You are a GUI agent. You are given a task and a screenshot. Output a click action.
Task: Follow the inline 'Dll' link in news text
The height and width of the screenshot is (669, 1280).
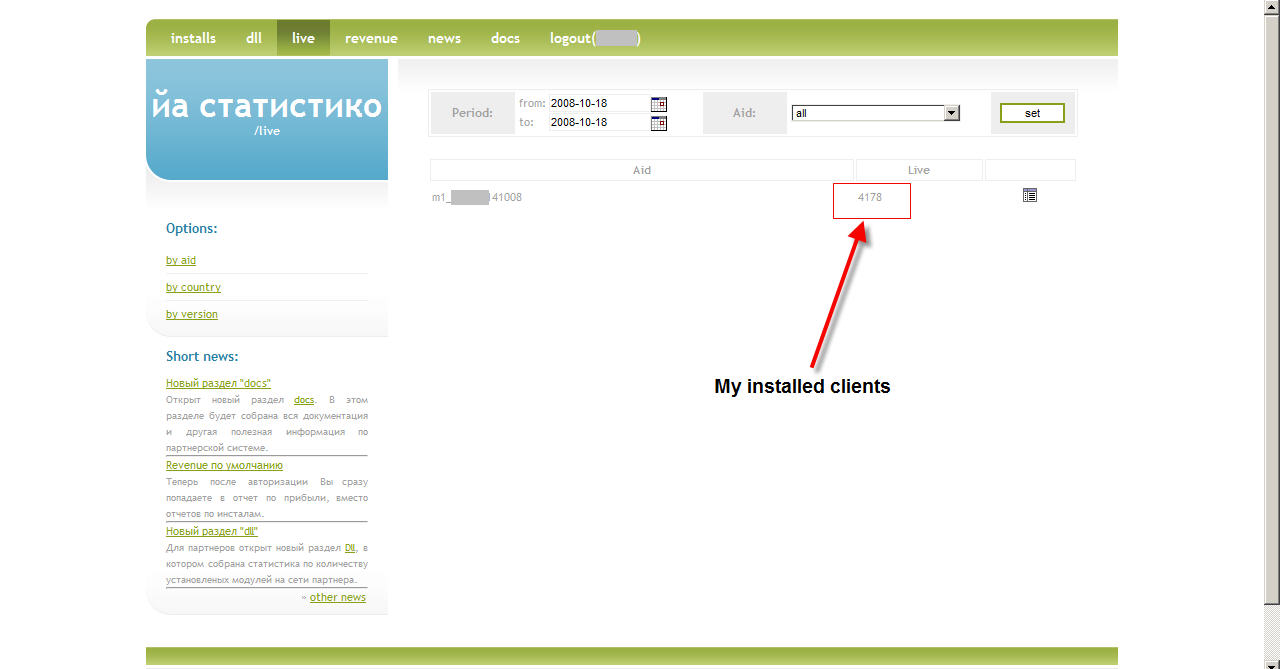(x=350, y=548)
